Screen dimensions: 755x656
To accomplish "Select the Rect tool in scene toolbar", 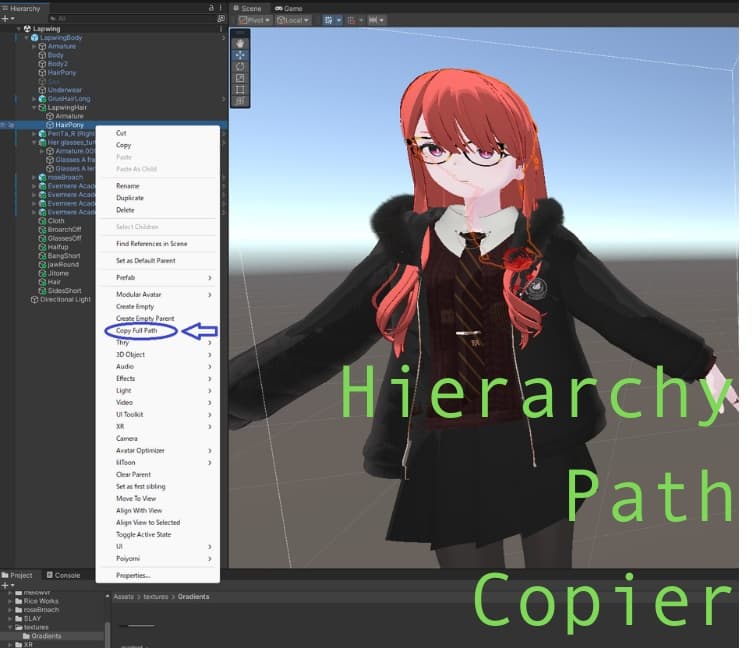I will click(240, 90).
